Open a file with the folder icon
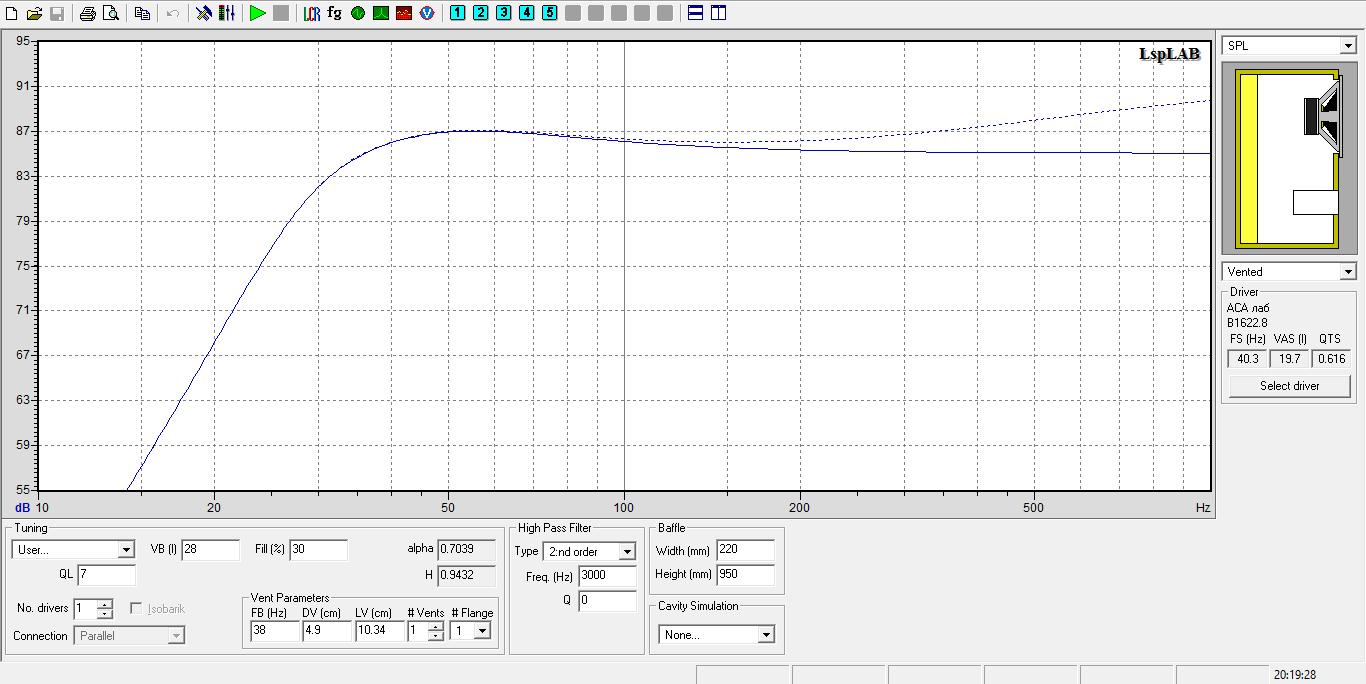Image resolution: width=1366 pixels, height=684 pixels. pyautogui.click(x=34, y=13)
